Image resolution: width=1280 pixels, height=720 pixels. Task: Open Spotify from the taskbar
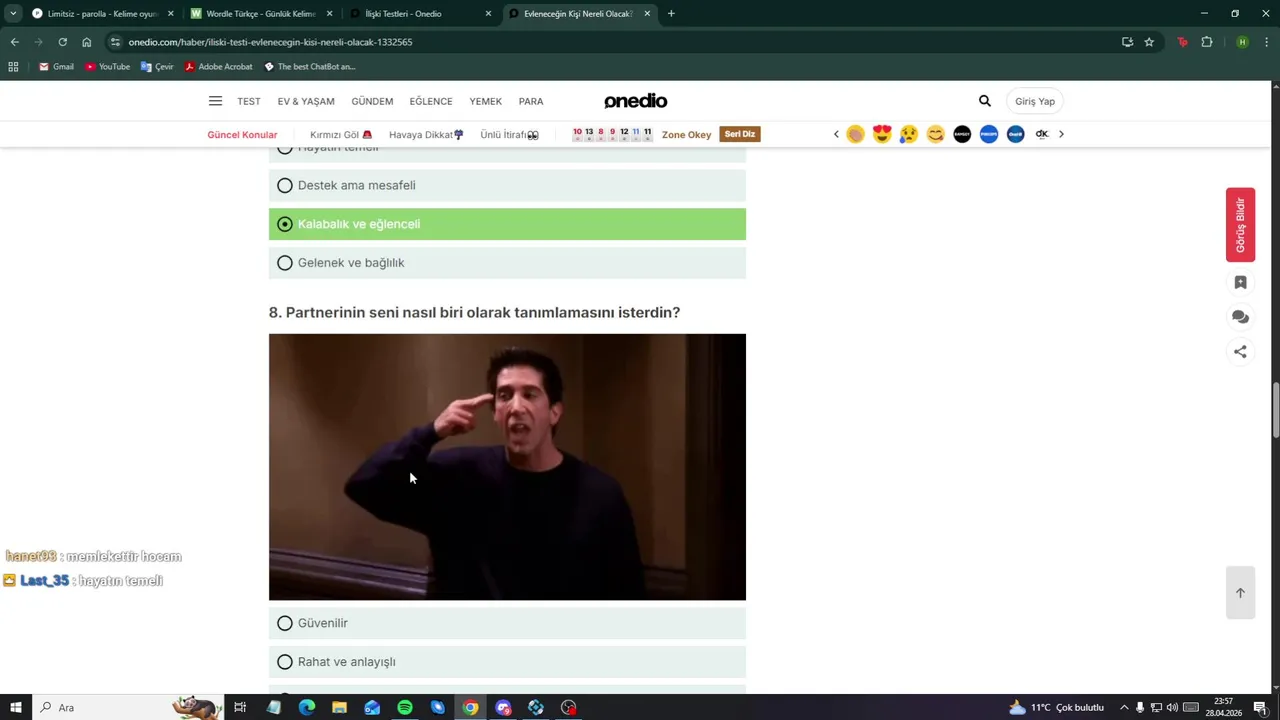(x=405, y=707)
